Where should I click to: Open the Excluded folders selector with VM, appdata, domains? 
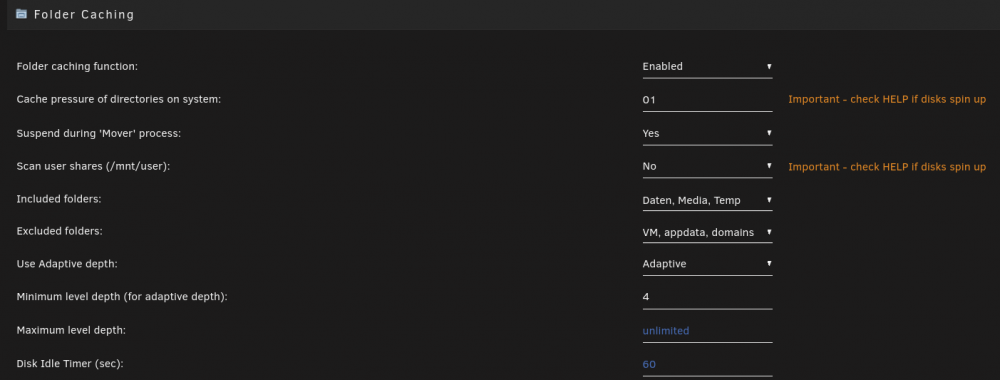click(707, 232)
